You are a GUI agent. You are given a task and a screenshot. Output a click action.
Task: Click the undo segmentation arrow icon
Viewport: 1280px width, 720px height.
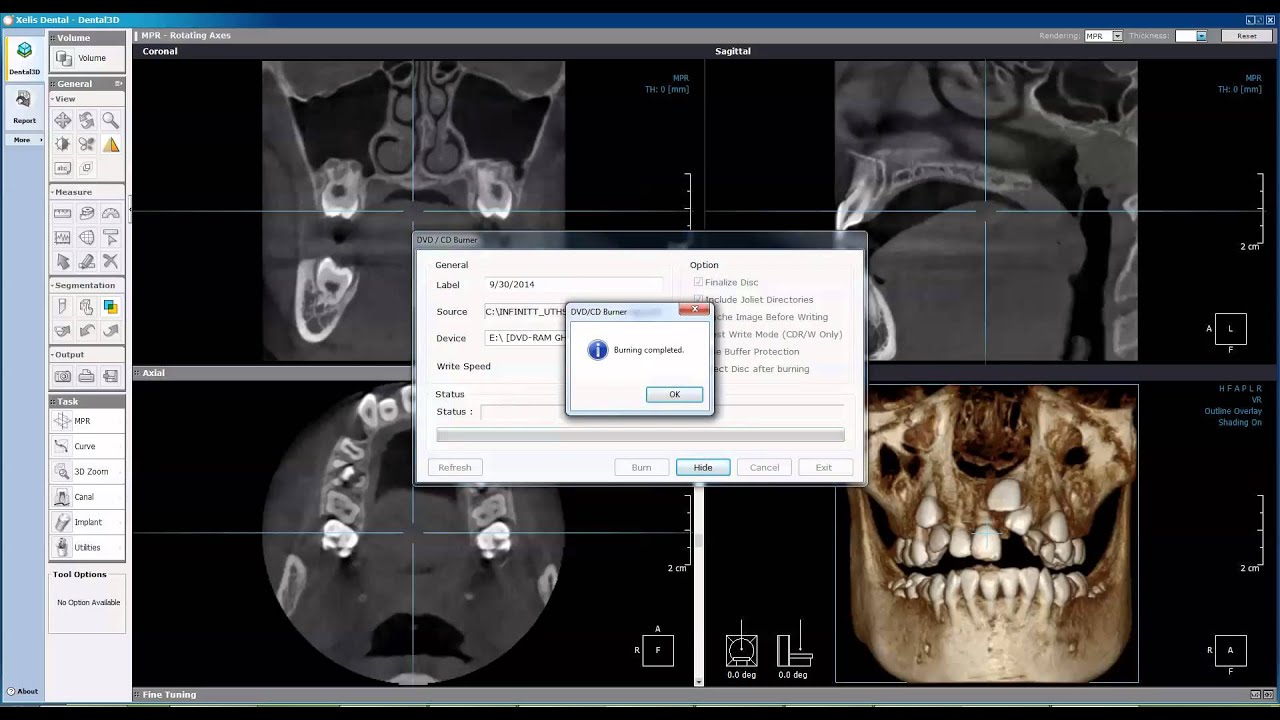[x=87, y=331]
